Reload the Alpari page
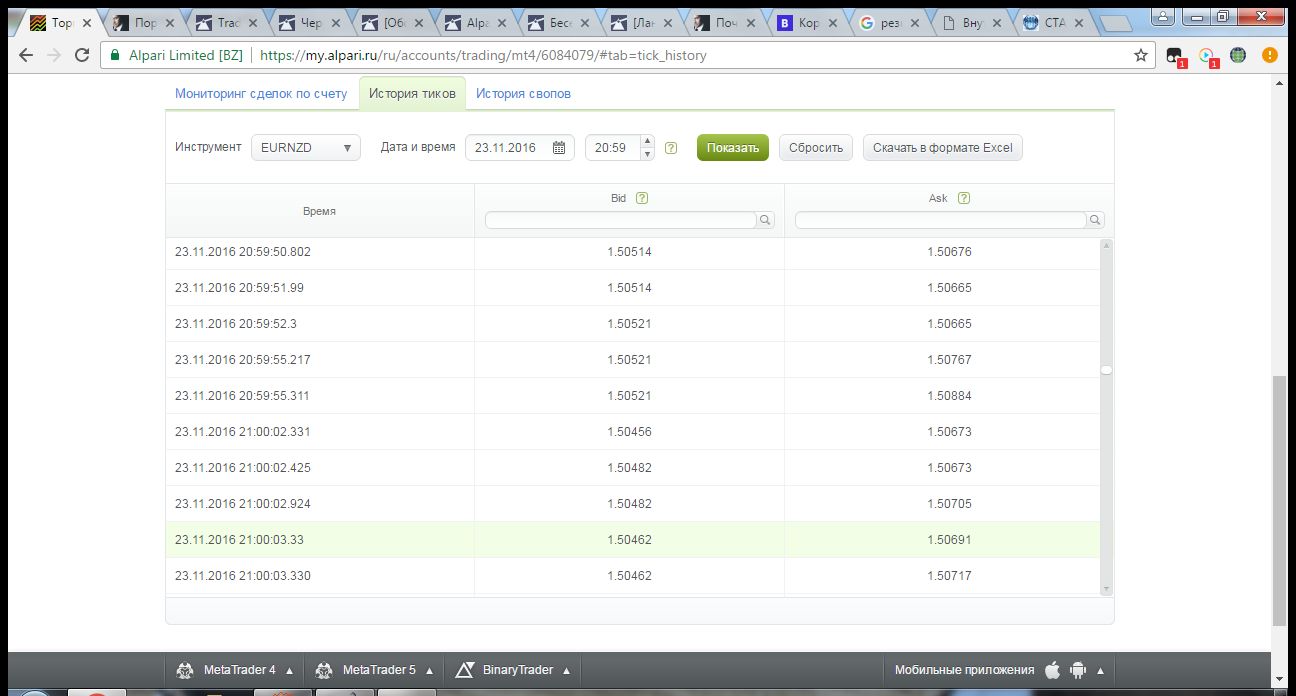The height and width of the screenshot is (696, 1296). pos(82,56)
